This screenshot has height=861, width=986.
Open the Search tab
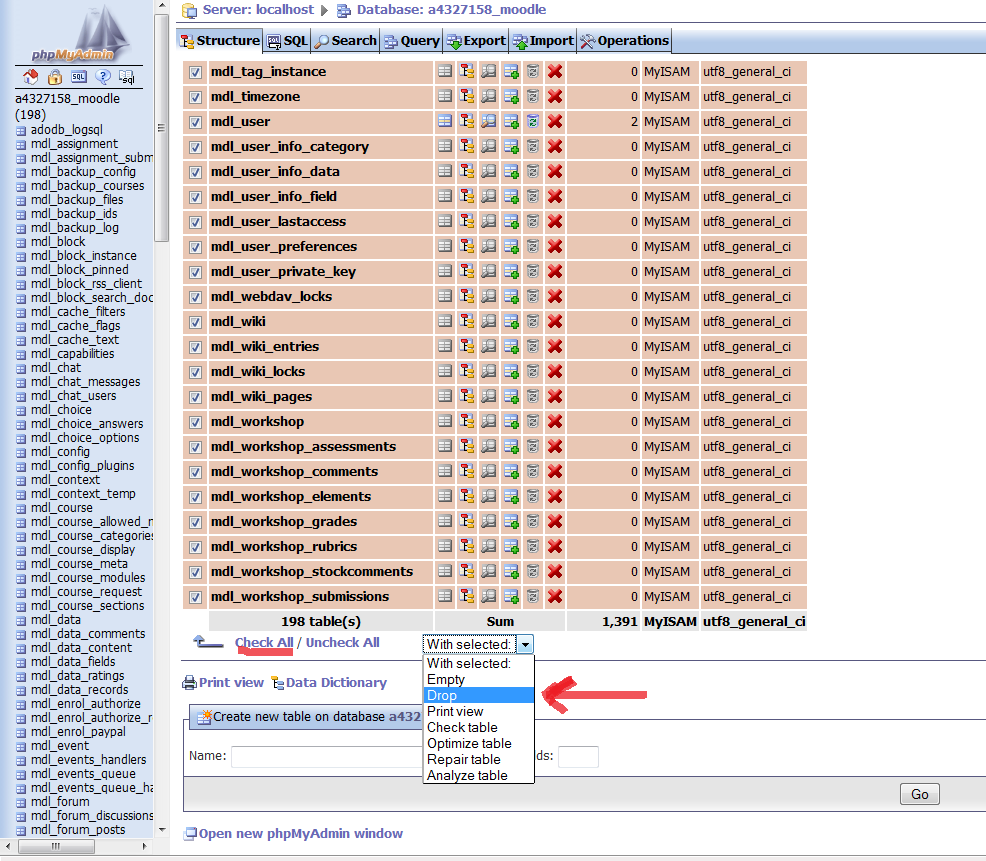point(345,41)
